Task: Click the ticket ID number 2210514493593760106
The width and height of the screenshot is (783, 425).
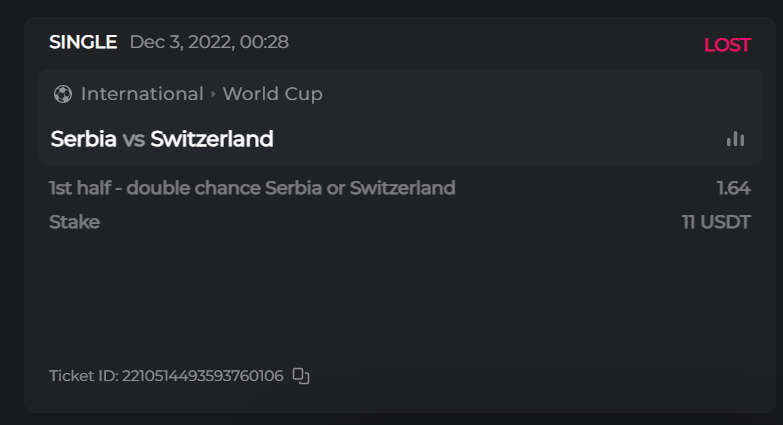Action: (203, 376)
